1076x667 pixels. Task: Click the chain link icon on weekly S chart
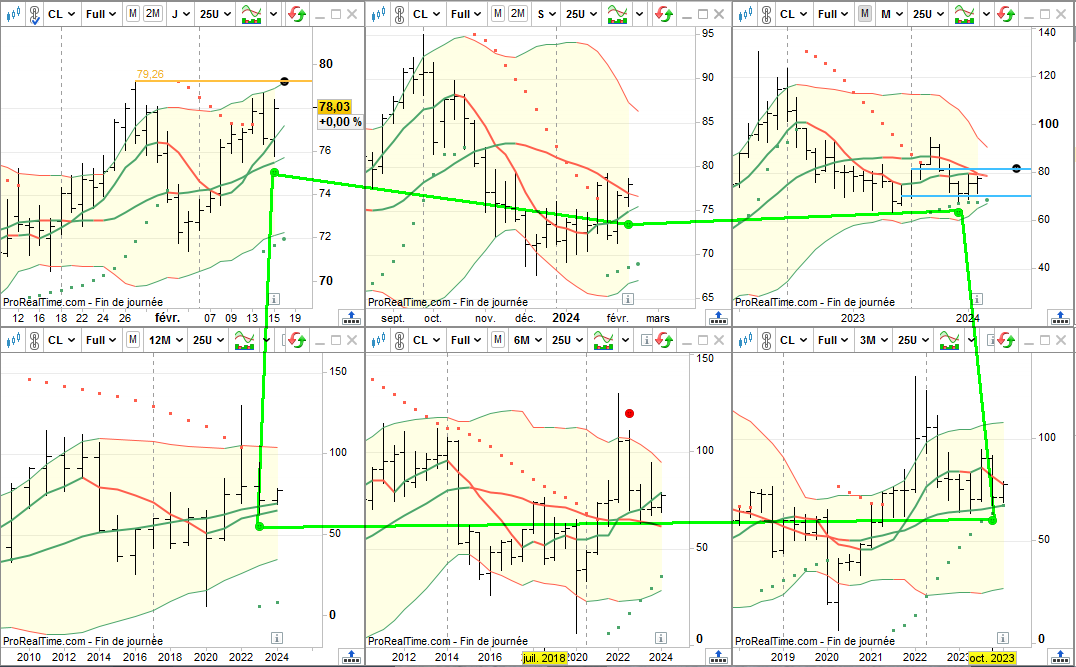pyautogui.click(x=401, y=14)
